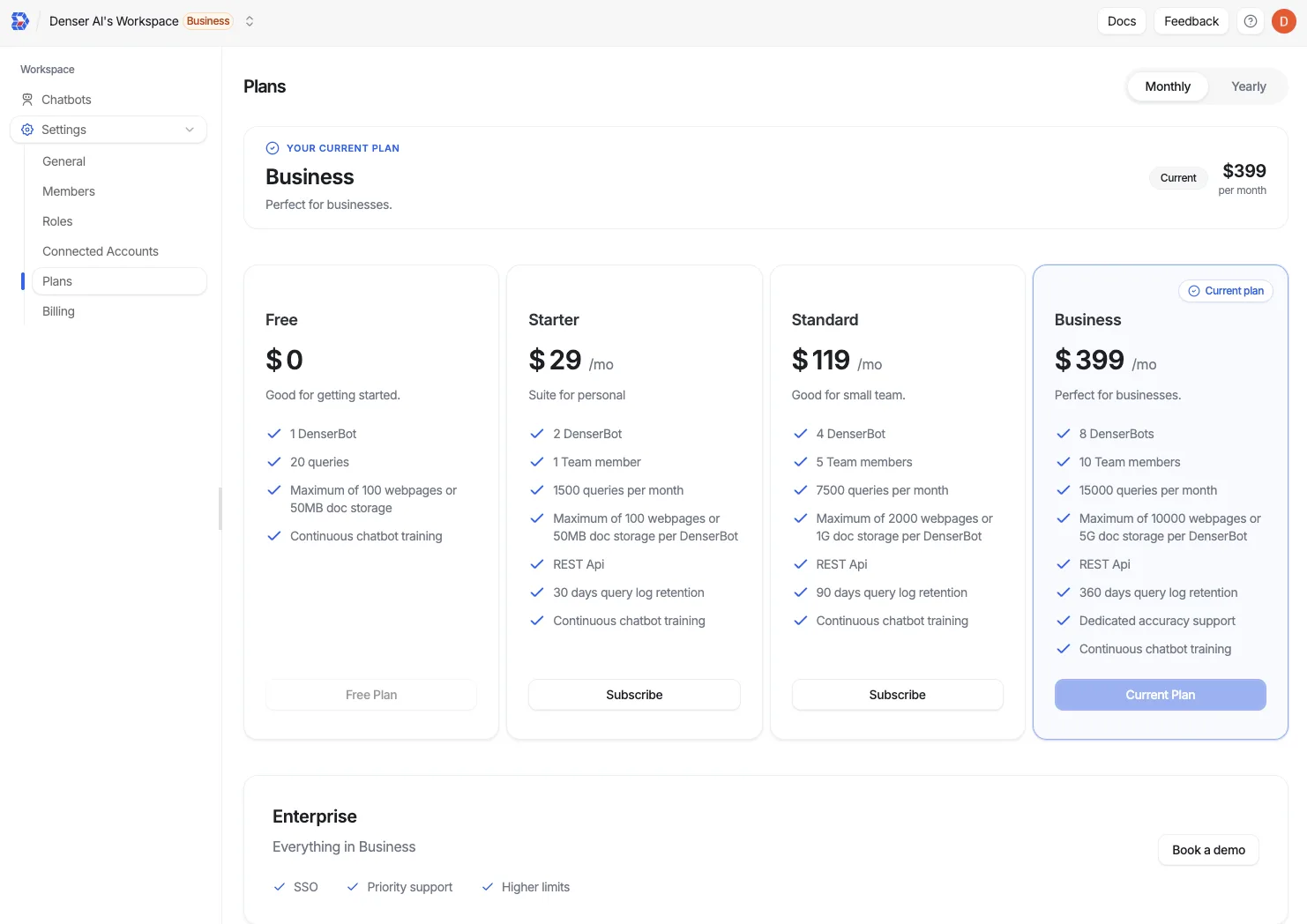Go to Chatbots in sidebar
Screen dimensions: 1307x924
66,100
